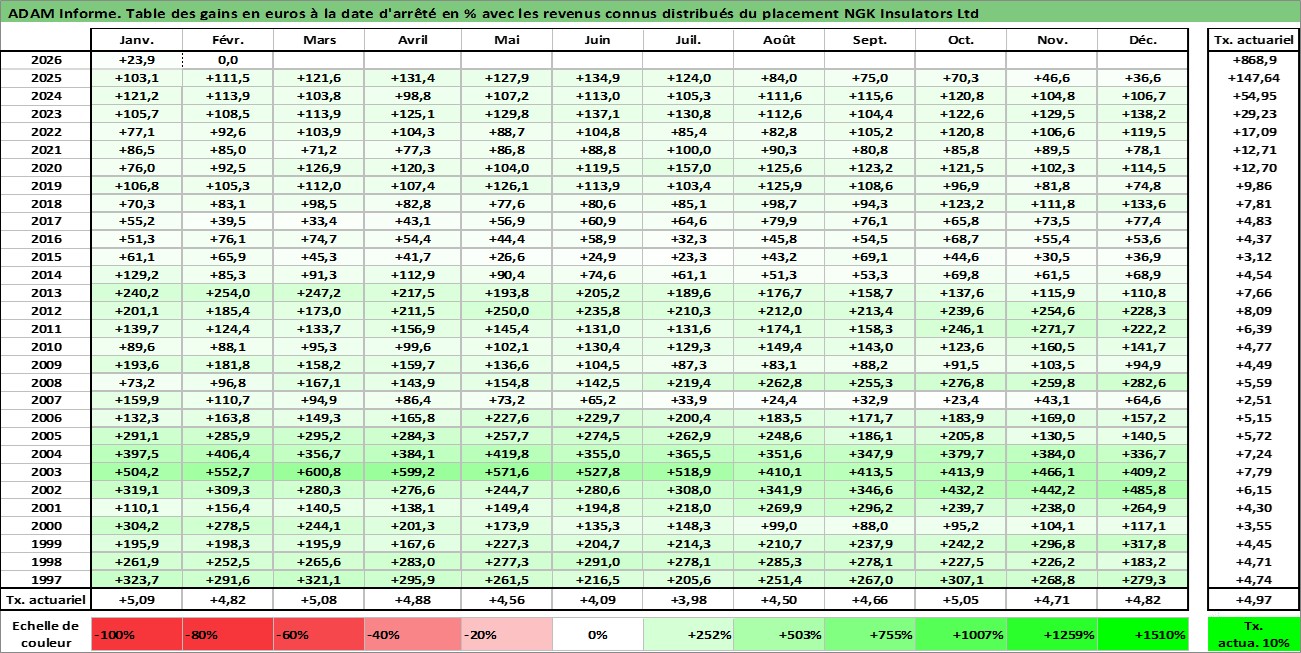Click the +755% green color swatch

(x=869, y=634)
